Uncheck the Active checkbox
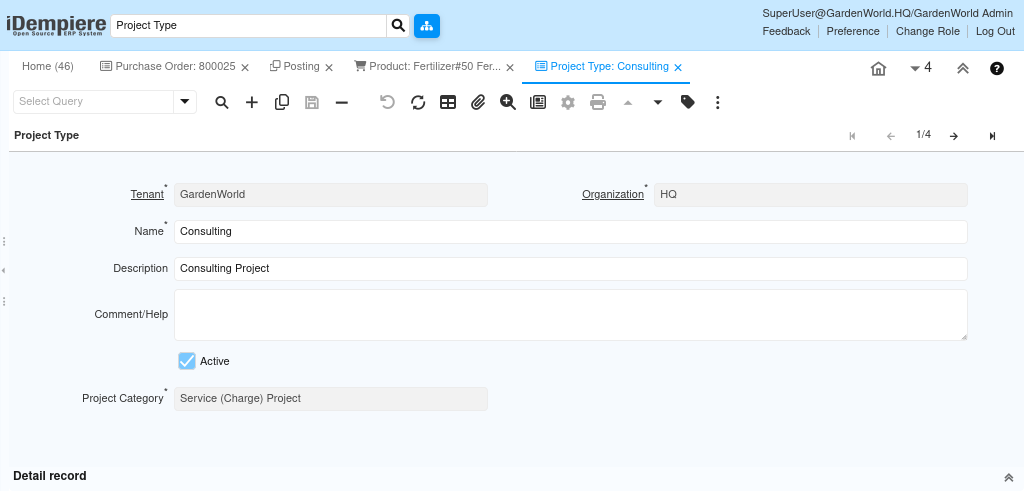Viewport: 1024px width, 491px height. 187,361
